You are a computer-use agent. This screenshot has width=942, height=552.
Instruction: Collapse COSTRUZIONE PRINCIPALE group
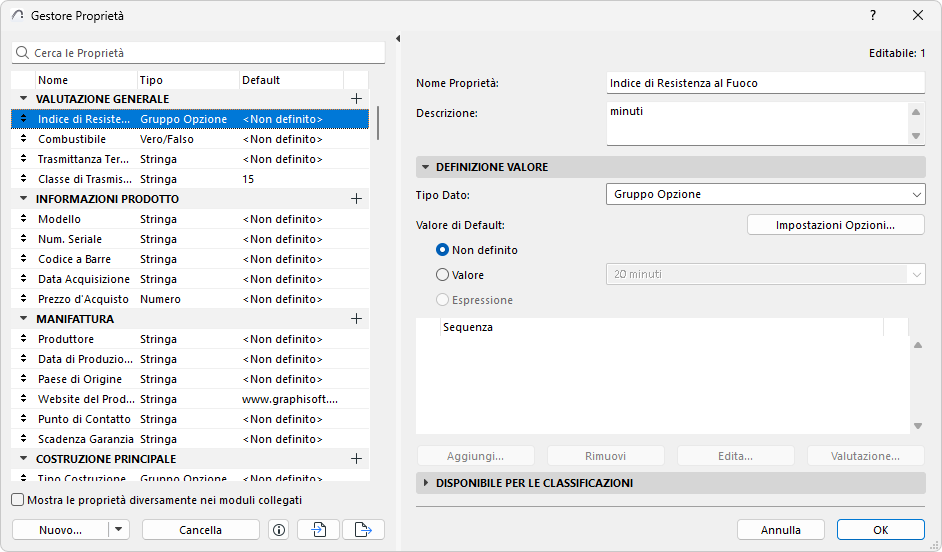click(23, 459)
